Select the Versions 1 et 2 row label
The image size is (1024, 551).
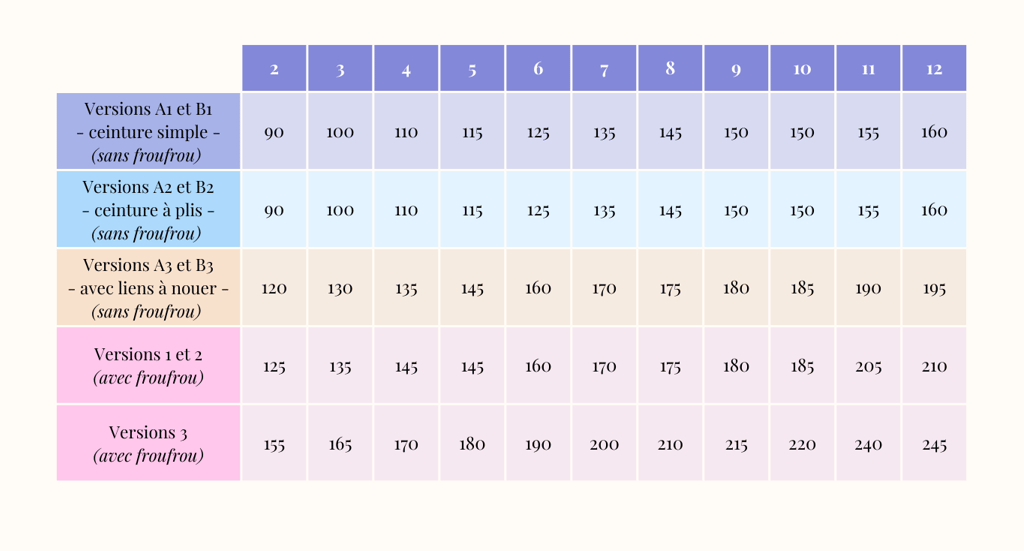pyautogui.click(x=148, y=365)
